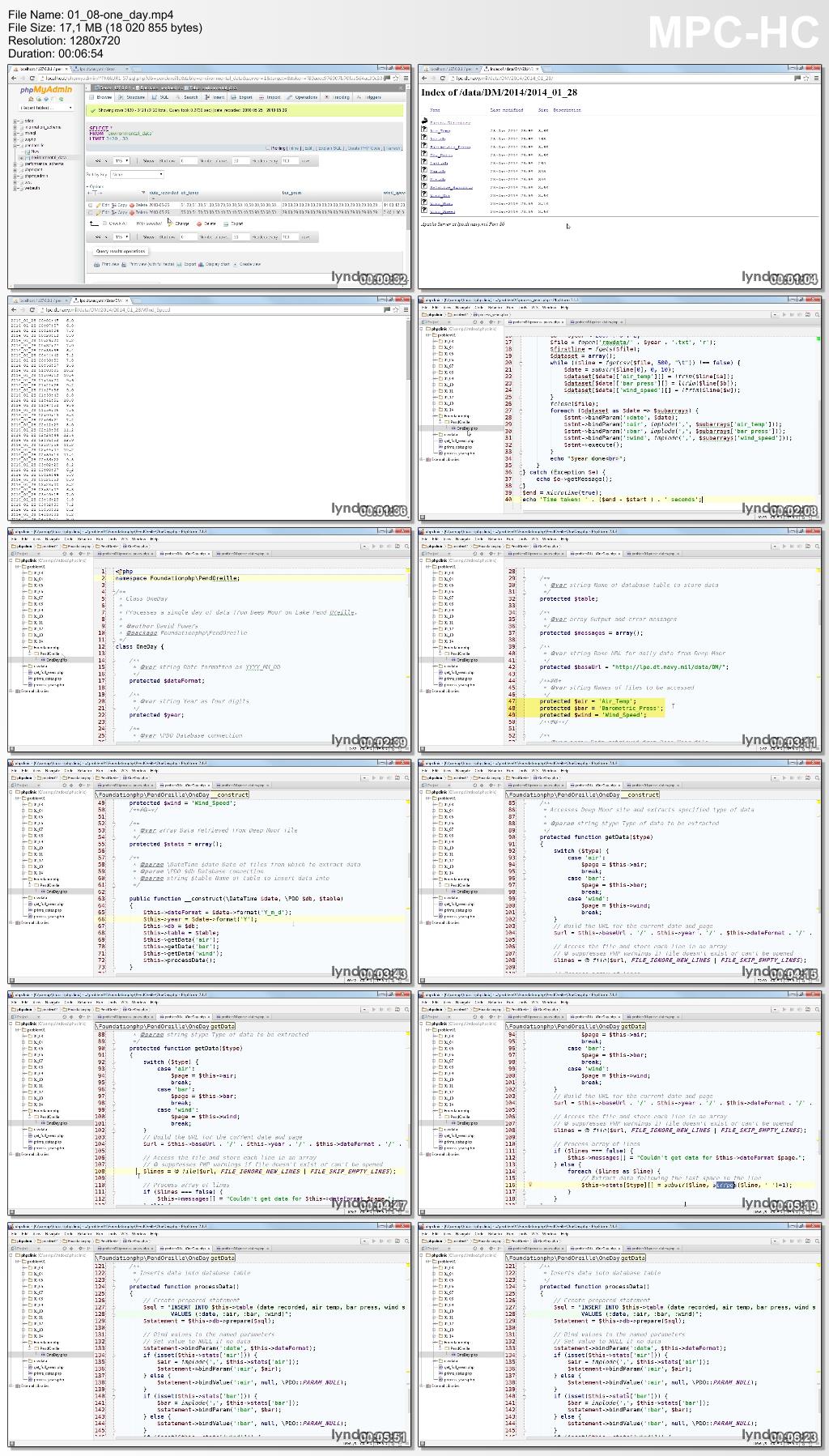Click the phpMyAdmin logo
Image resolution: width=829 pixels, height=1456 pixels.
tap(45, 90)
